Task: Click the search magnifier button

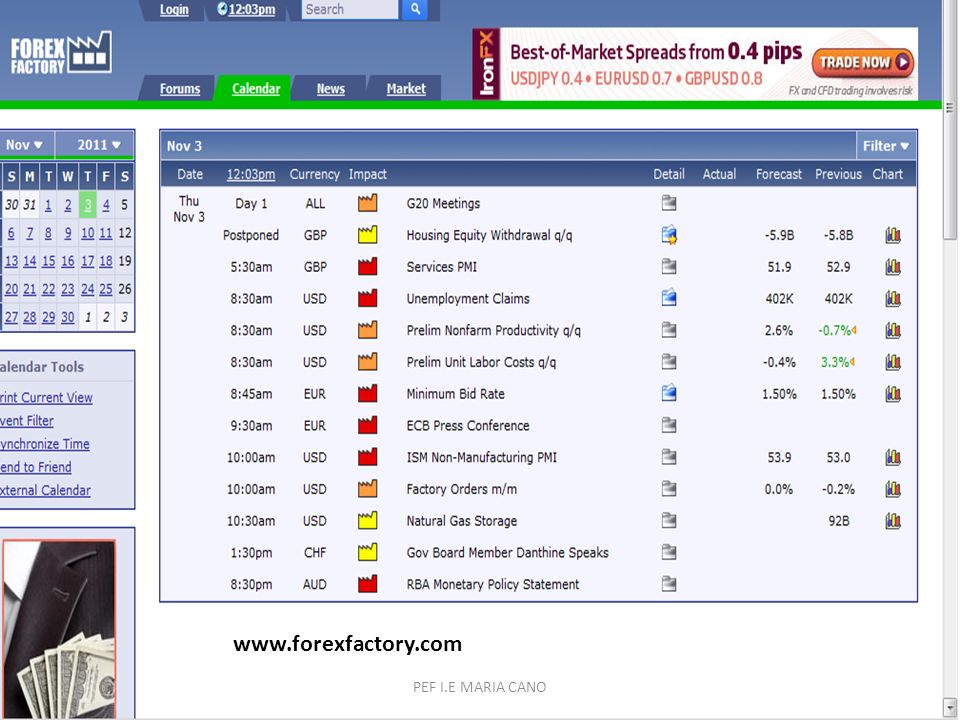Action: (414, 9)
